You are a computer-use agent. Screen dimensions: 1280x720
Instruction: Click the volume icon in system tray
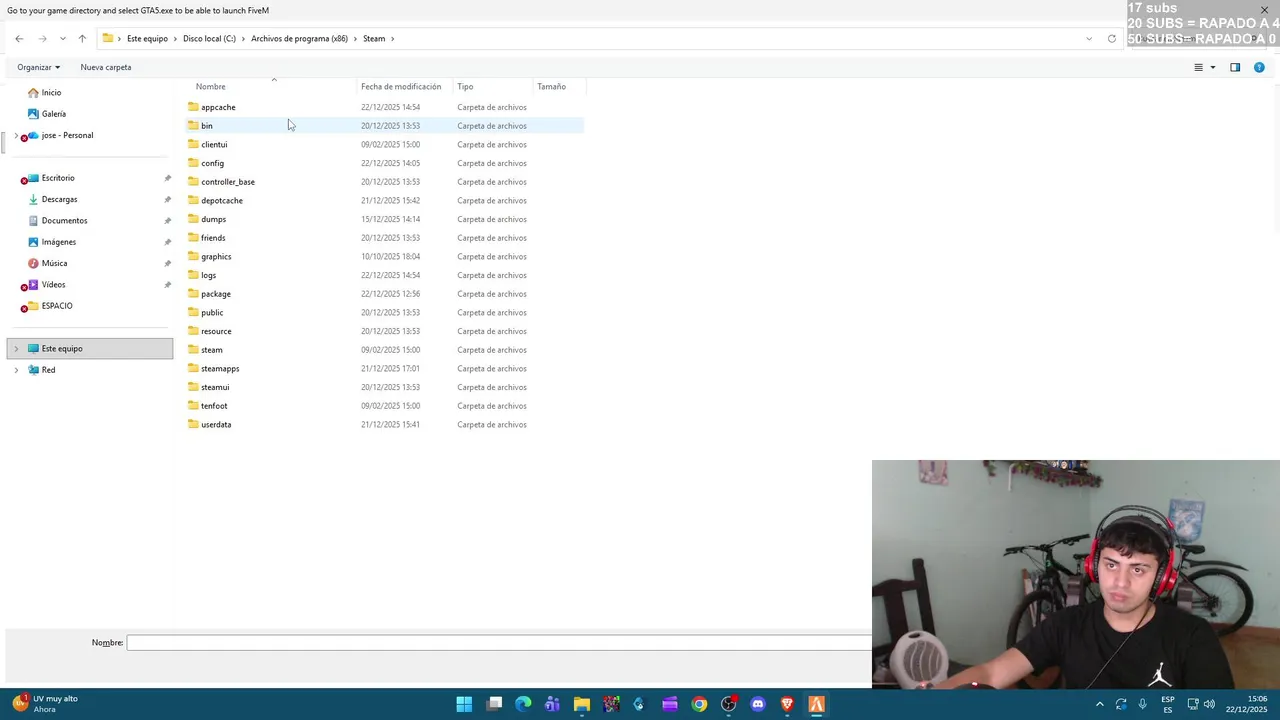[x=1209, y=704]
